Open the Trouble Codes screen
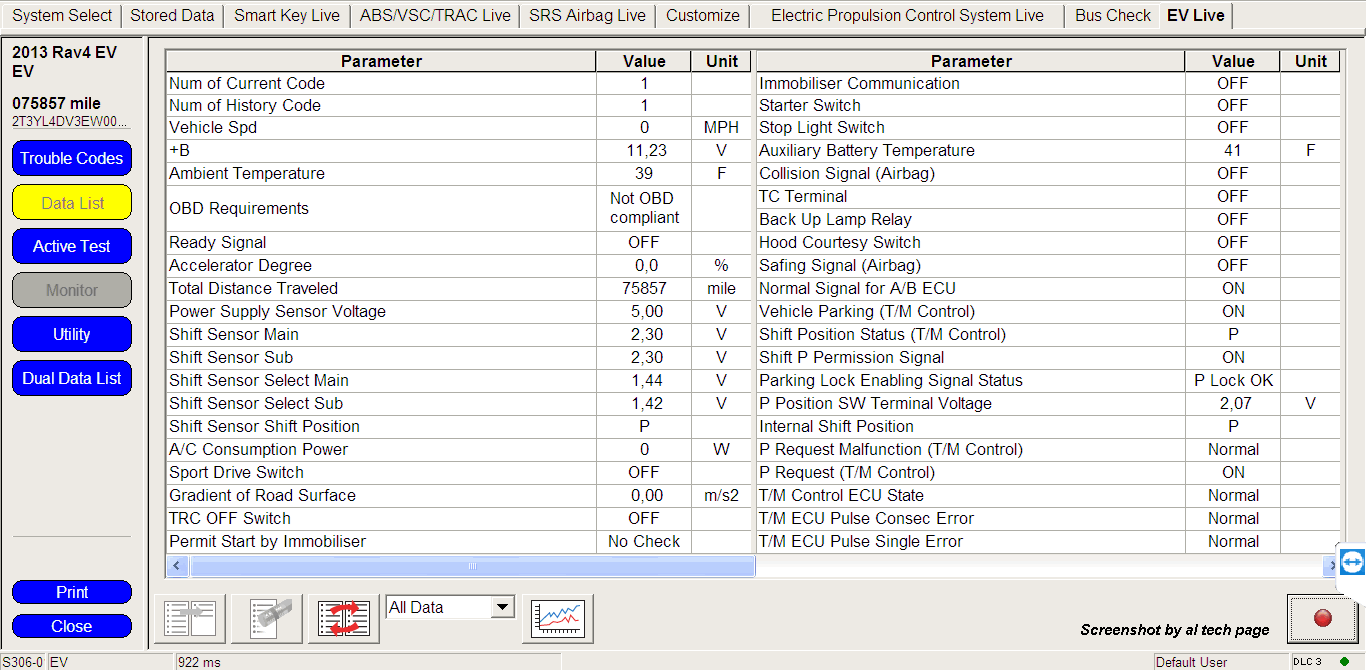This screenshot has height=670, width=1366. (x=72, y=158)
